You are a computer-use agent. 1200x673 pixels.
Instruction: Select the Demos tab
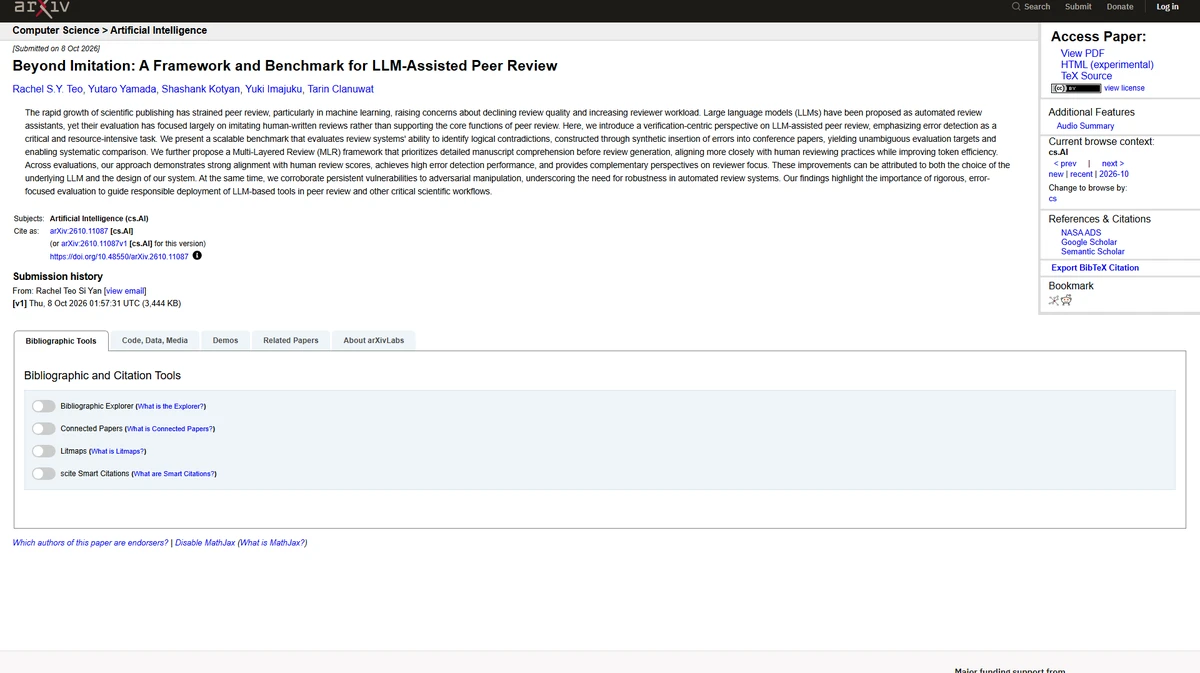[x=226, y=340]
